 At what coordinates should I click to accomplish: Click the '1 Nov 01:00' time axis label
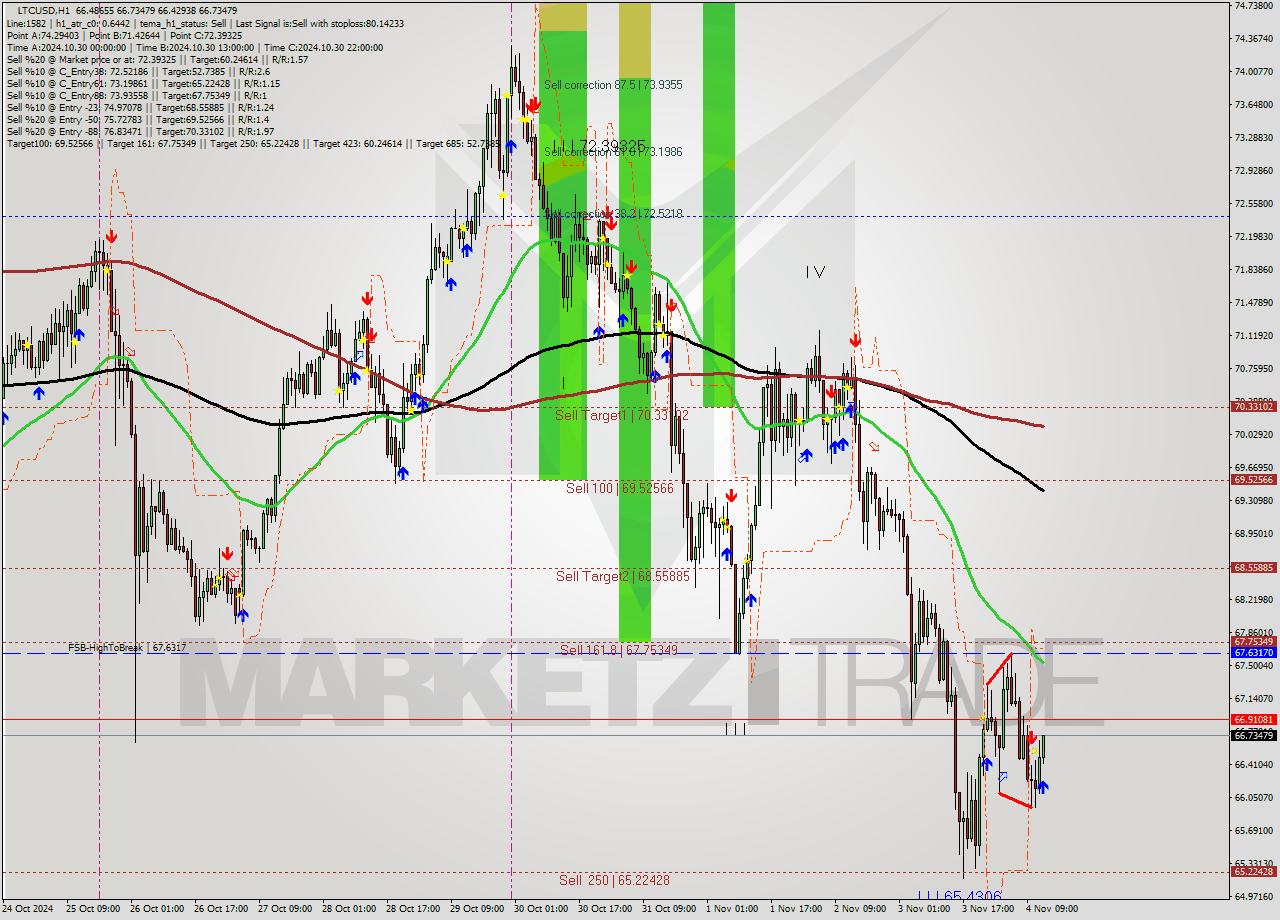731,909
